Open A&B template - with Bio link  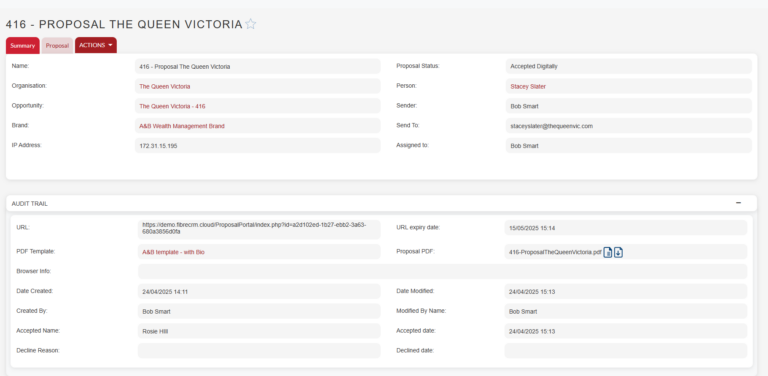point(173,252)
